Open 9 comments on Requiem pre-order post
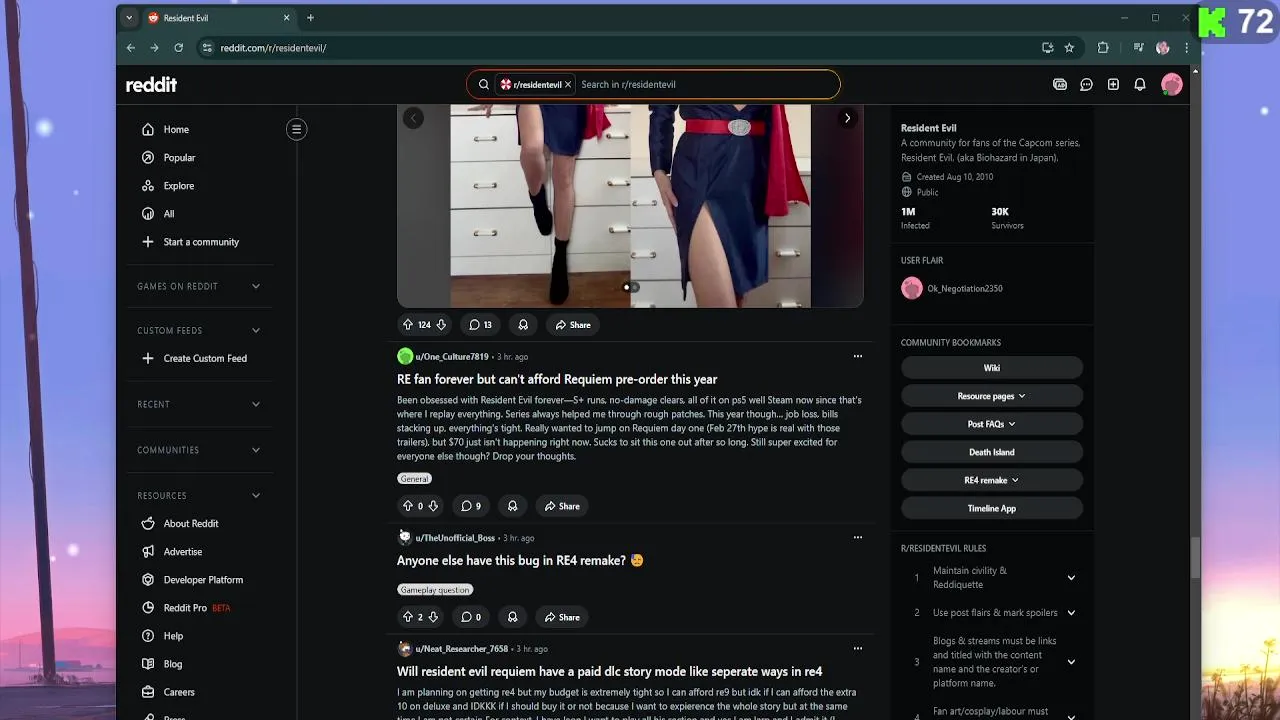Screen dimensions: 1280x720 pos(471,506)
